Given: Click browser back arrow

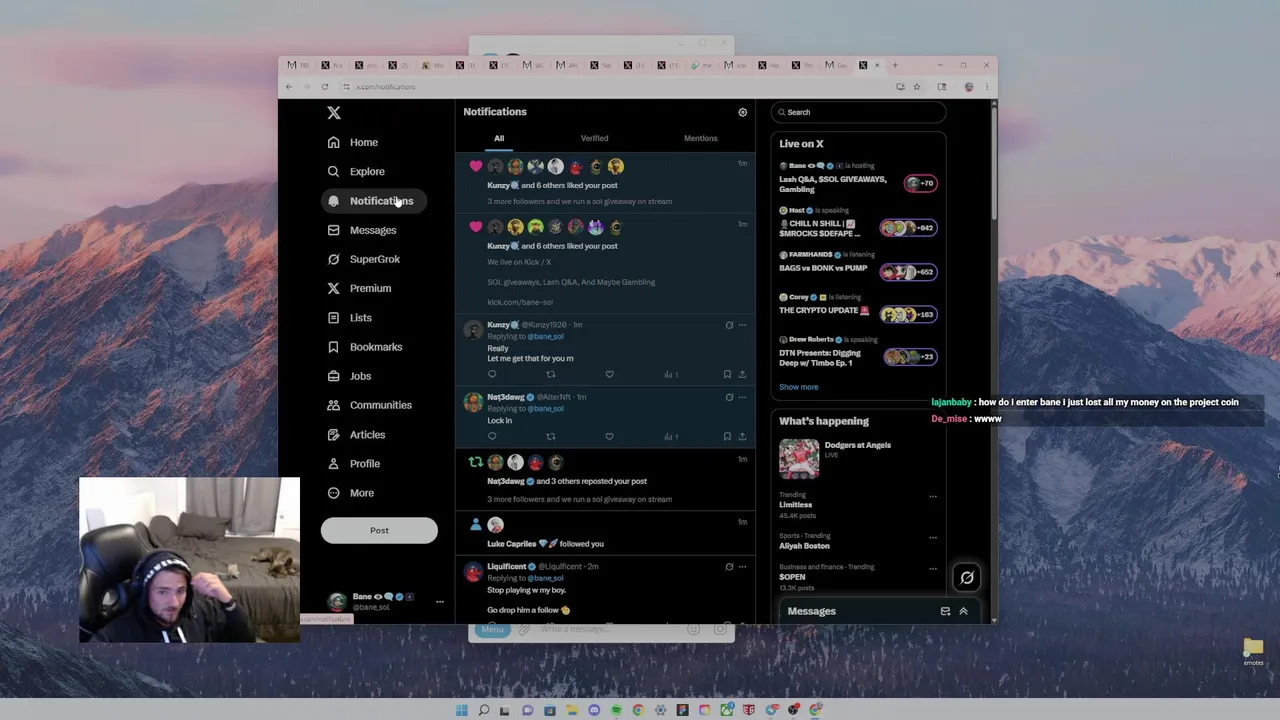Looking at the screenshot, I should [290, 87].
